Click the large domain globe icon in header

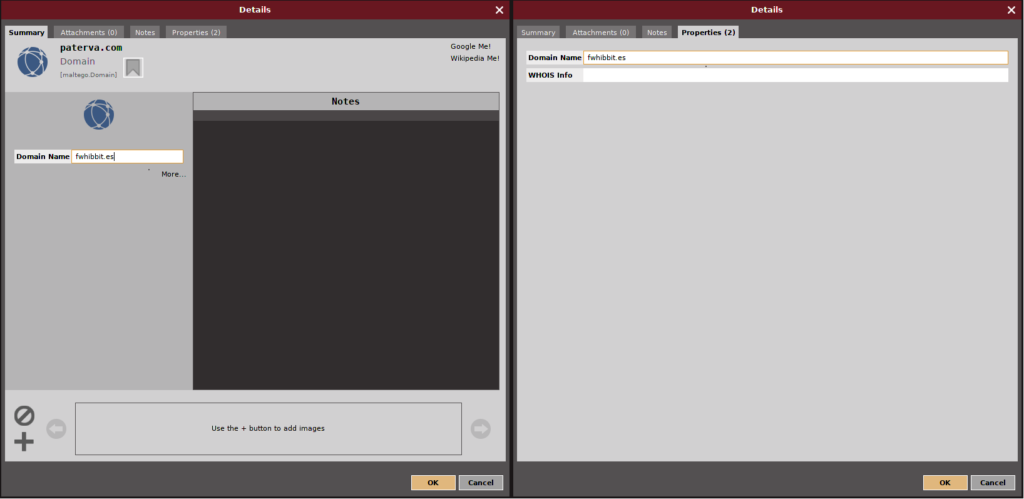coord(32,62)
